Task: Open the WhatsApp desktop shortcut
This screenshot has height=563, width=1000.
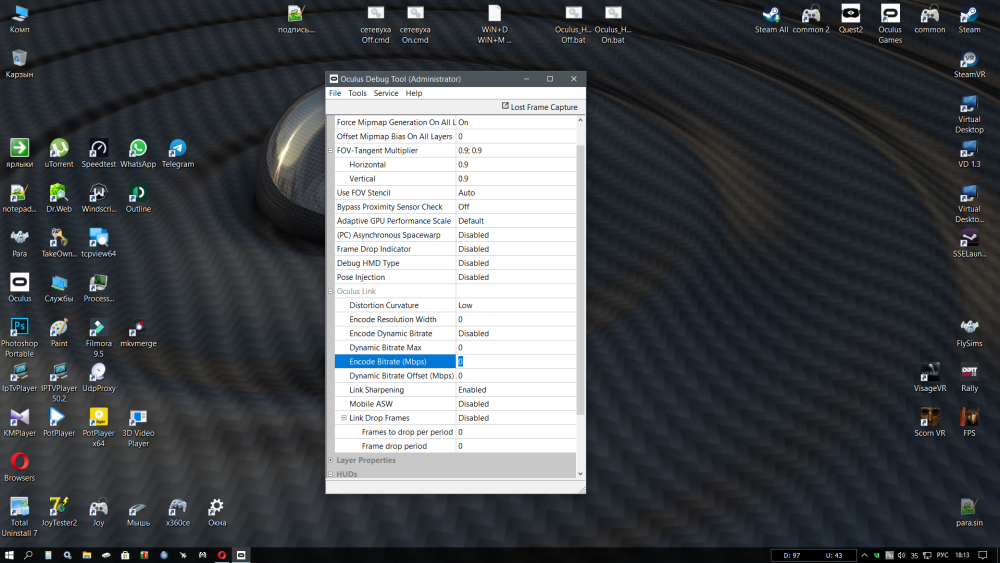Action: (x=138, y=154)
